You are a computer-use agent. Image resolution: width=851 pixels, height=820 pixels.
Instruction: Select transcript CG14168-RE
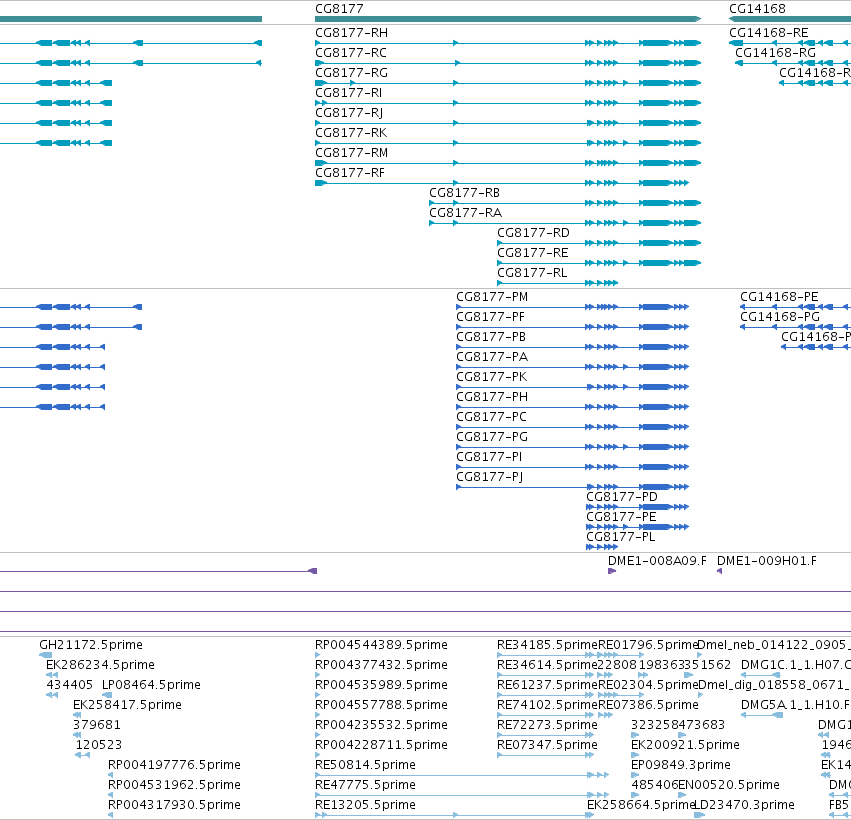point(769,33)
